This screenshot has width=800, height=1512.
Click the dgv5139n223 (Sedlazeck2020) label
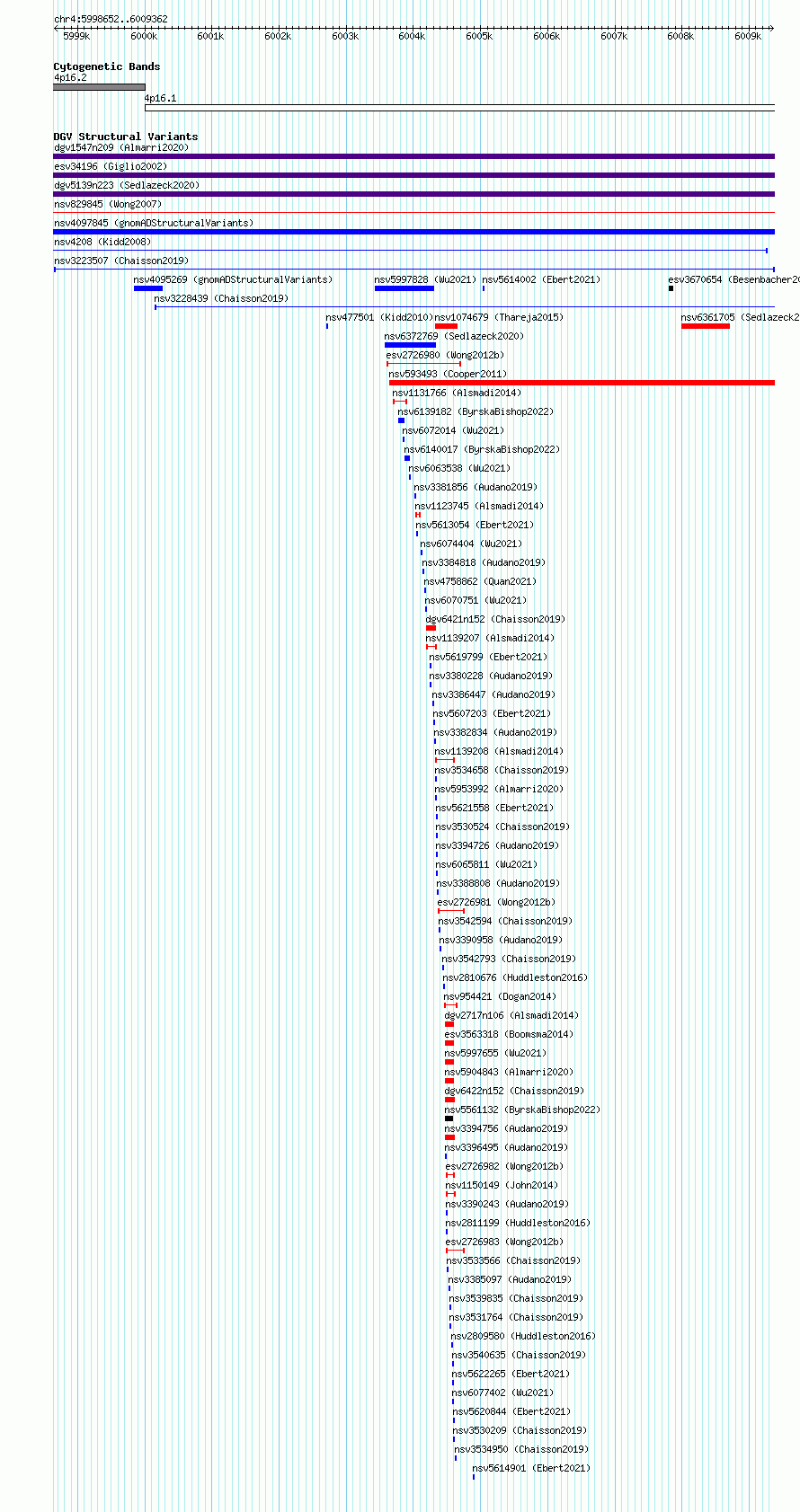coord(127,185)
